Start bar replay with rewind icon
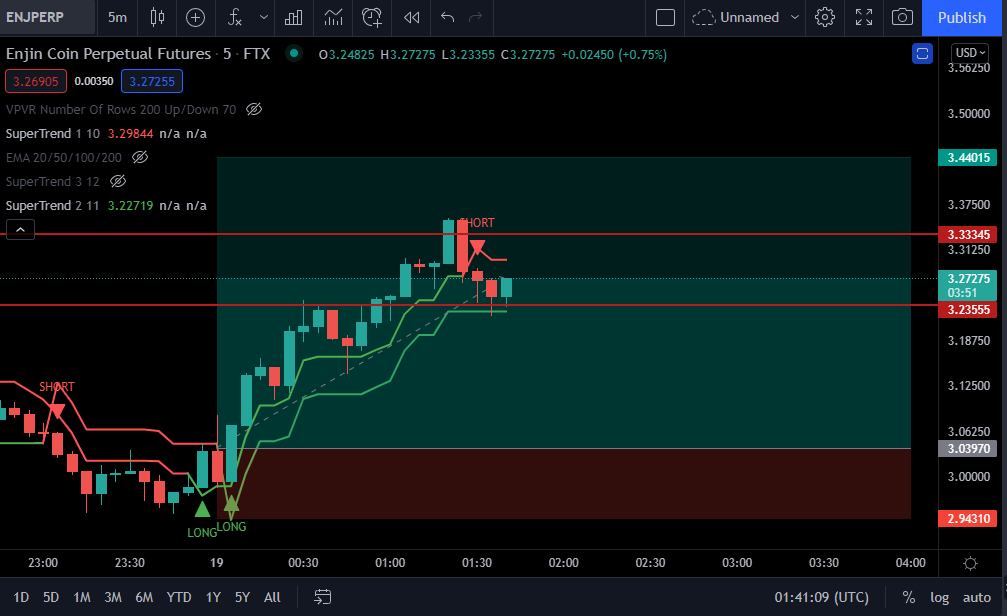Screen dimensions: 1007x616 [x=412, y=17]
